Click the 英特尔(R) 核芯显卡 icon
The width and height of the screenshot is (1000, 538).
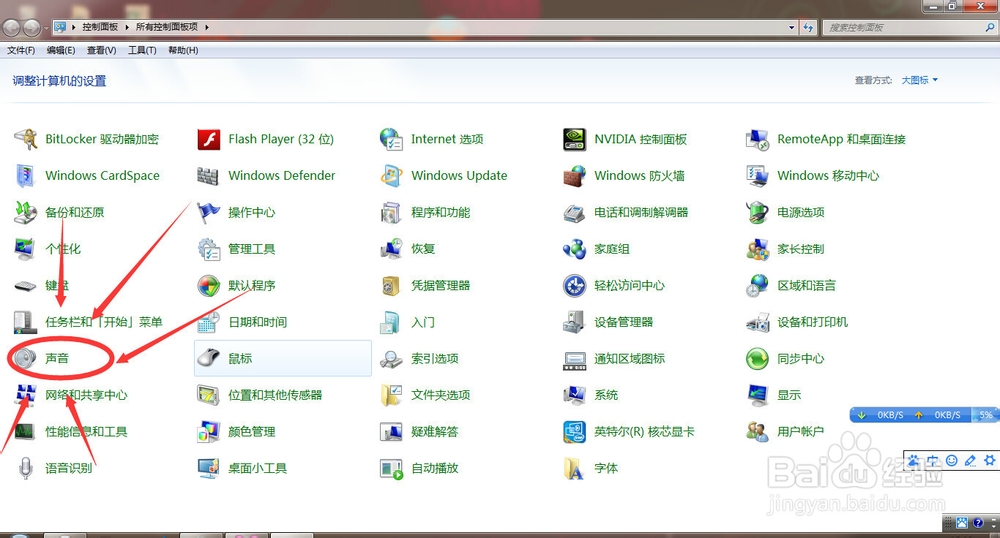[574, 432]
